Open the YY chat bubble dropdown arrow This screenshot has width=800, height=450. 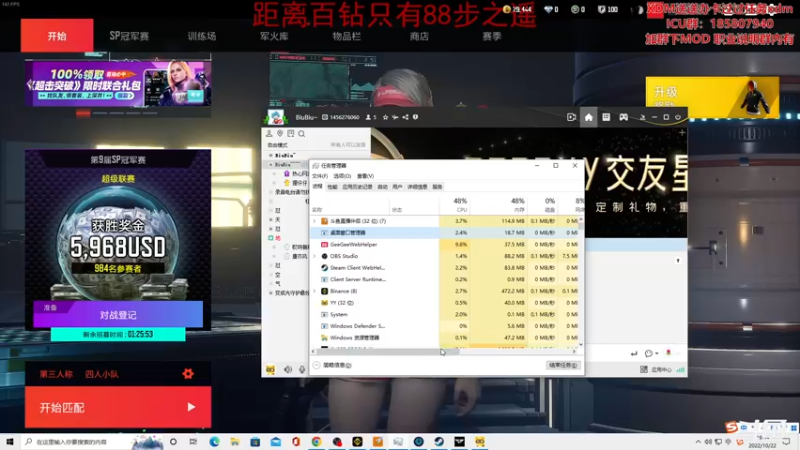coord(657,353)
